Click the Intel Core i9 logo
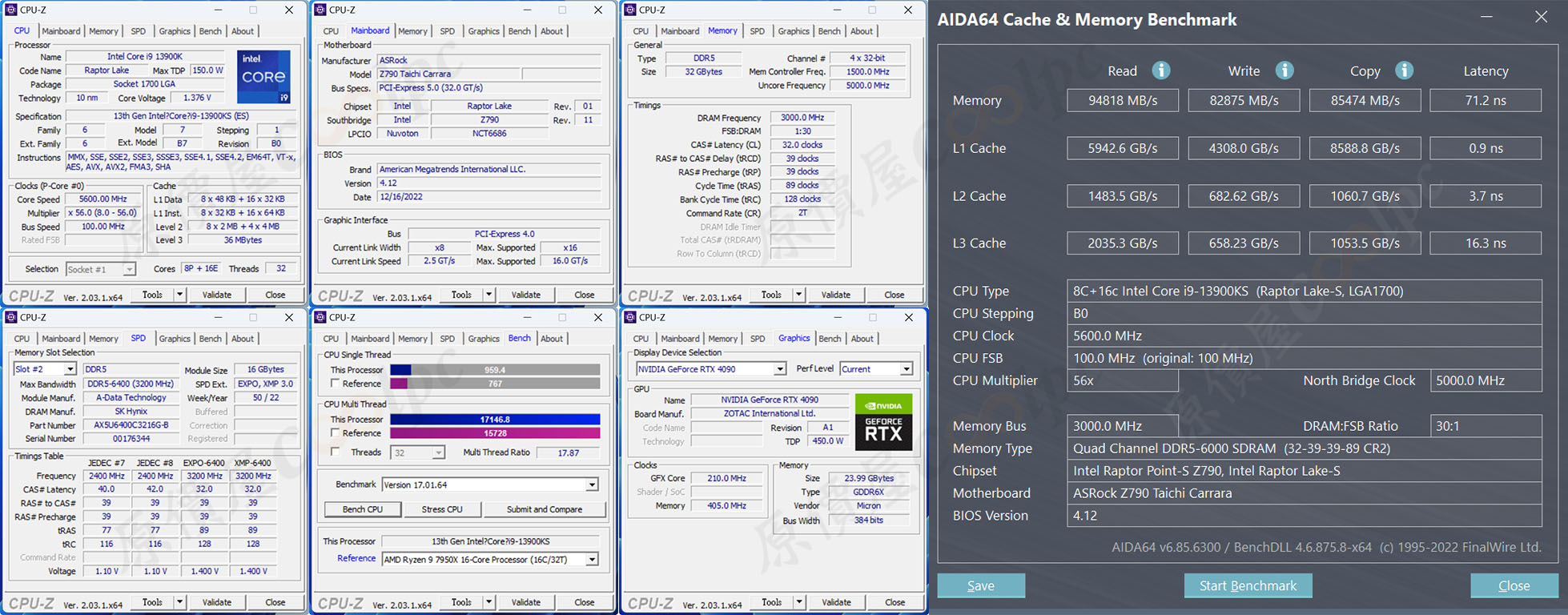This screenshot has width=1568, height=615. [263, 77]
